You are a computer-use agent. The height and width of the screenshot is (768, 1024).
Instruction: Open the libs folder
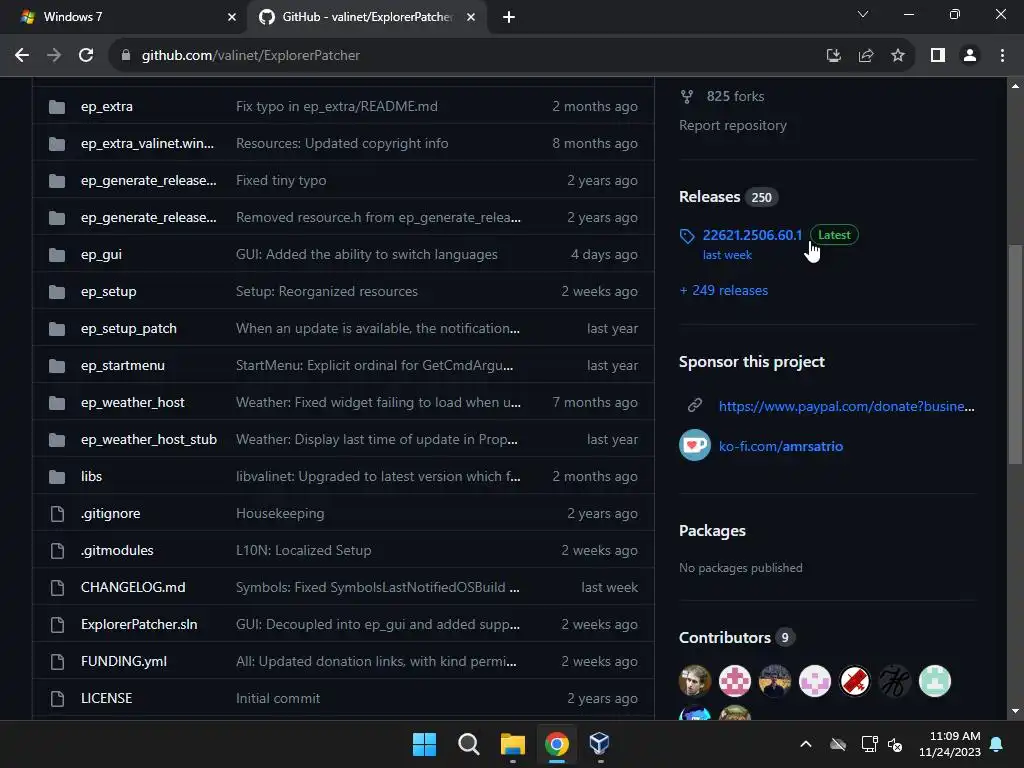[x=91, y=477]
